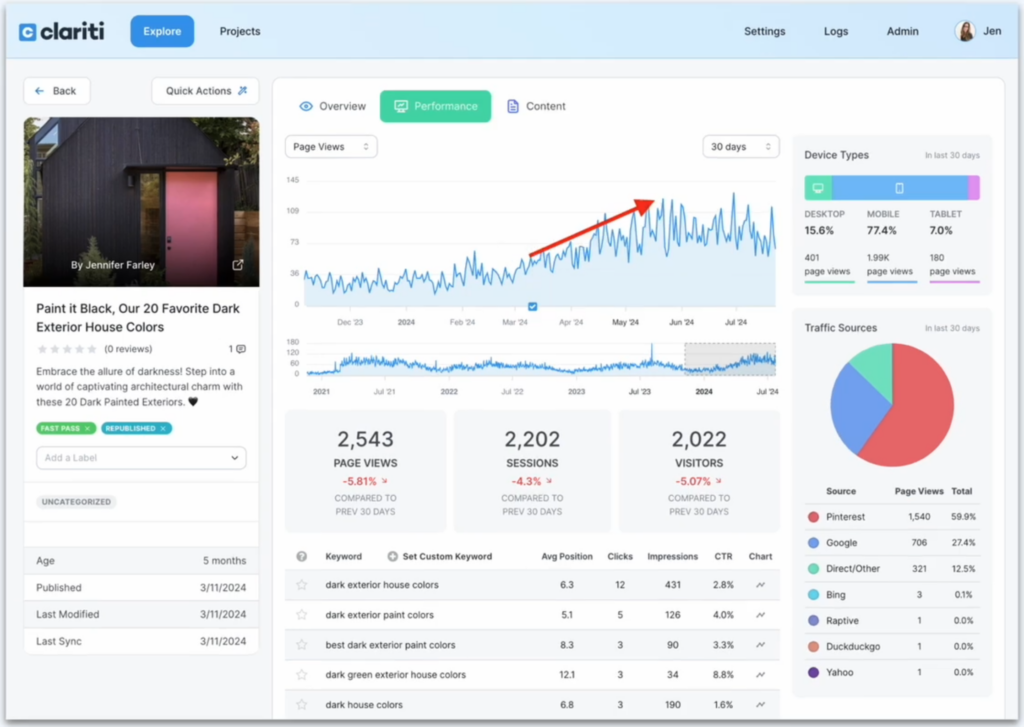Open the Add a Label dropdown

(141, 458)
